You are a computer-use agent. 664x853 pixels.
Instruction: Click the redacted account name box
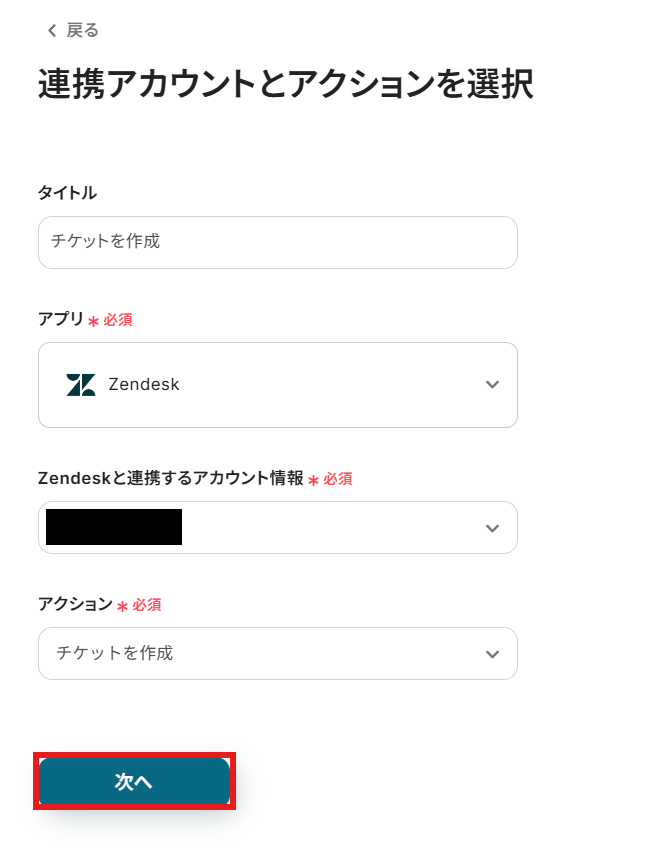click(x=114, y=527)
